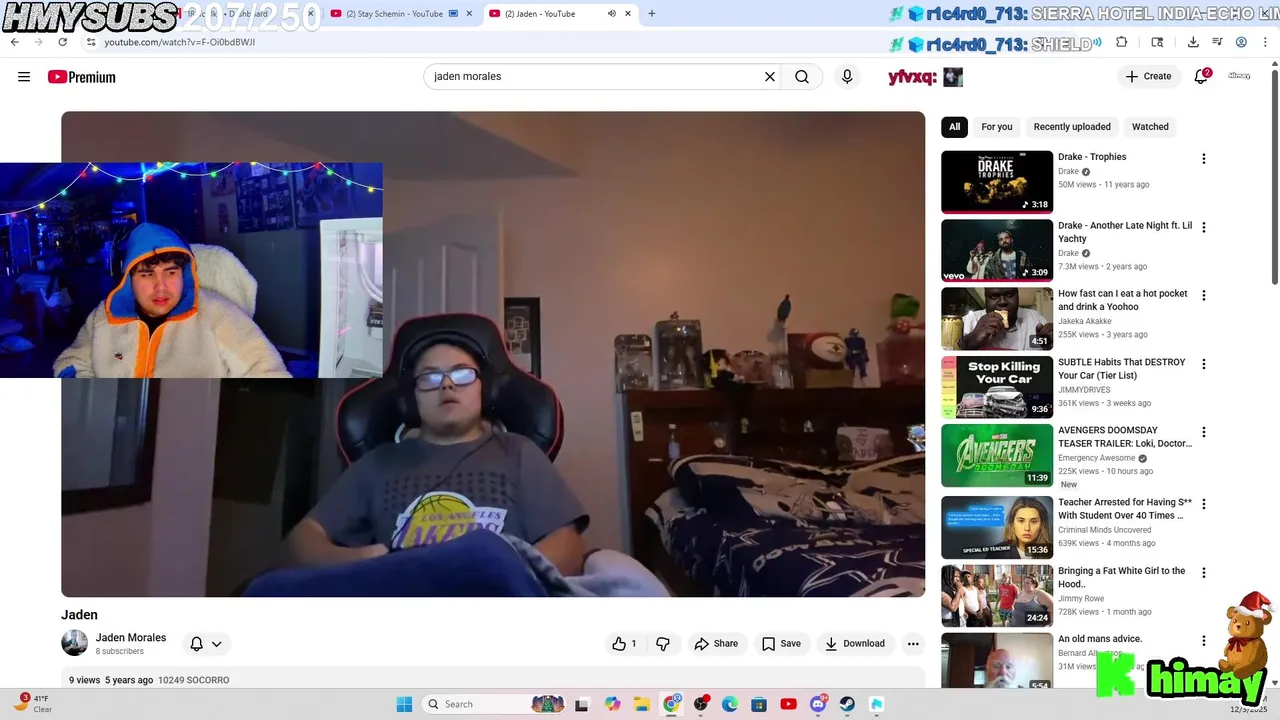The image size is (1280, 720).
Task: Open Chrome extensions puzzle icon
Action: pos(1121,42)
